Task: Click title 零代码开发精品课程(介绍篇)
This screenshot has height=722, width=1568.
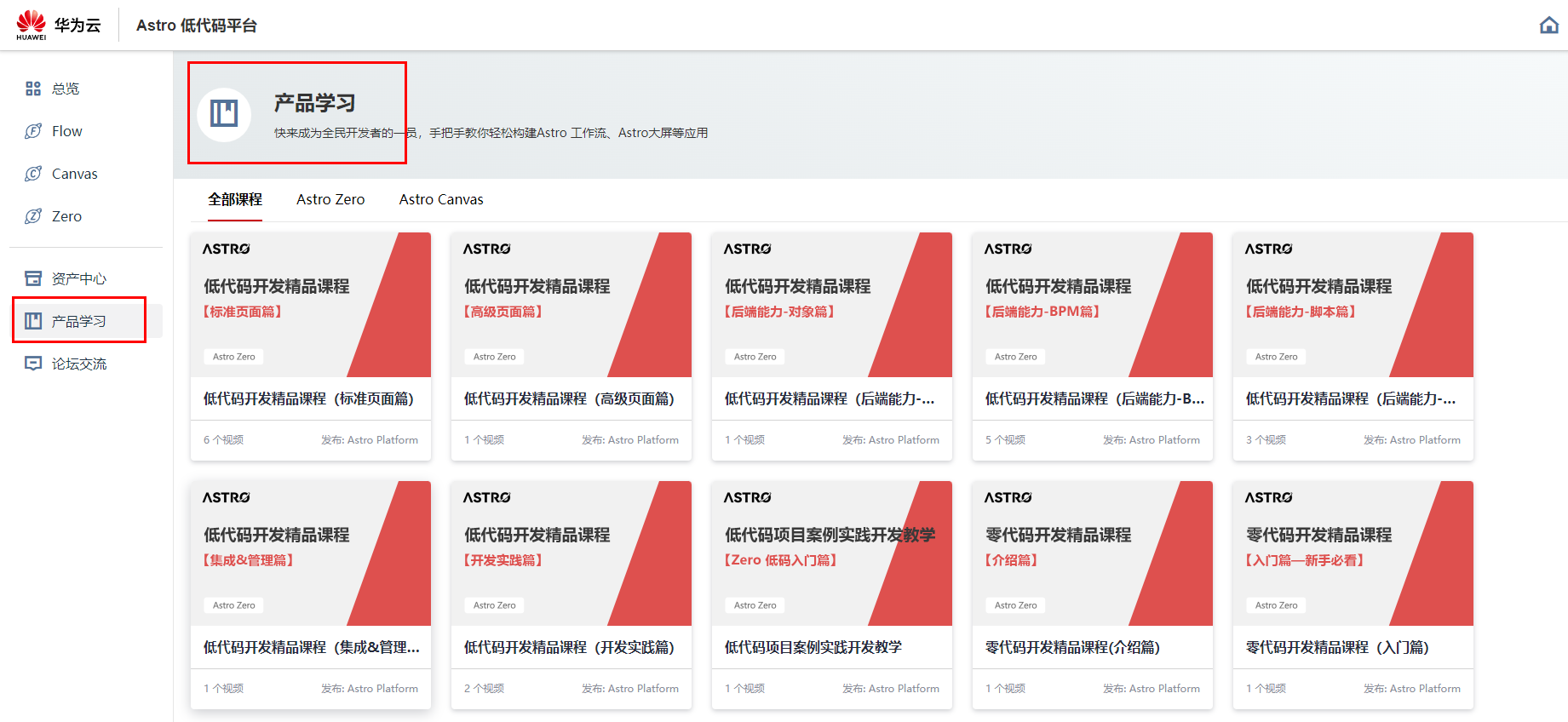Action: 1072,647
